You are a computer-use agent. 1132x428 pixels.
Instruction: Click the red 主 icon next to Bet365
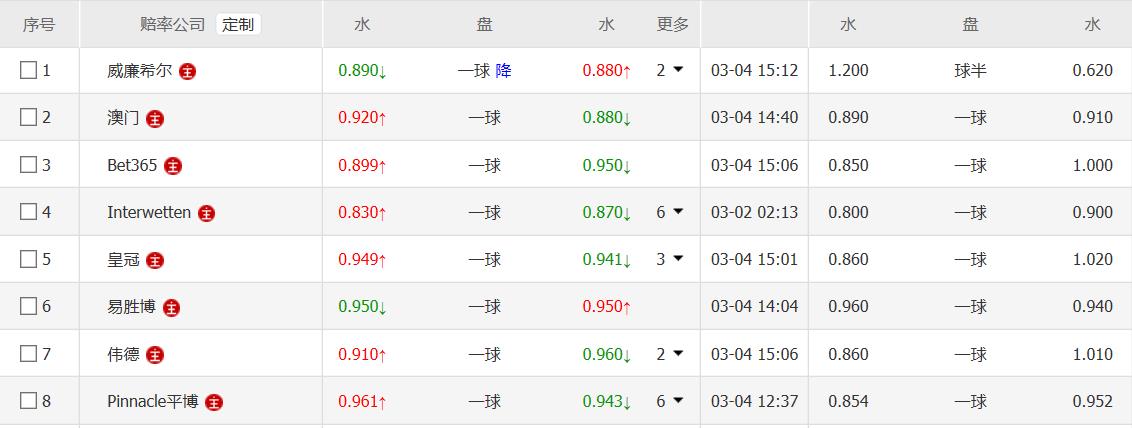tap(173, 166)
